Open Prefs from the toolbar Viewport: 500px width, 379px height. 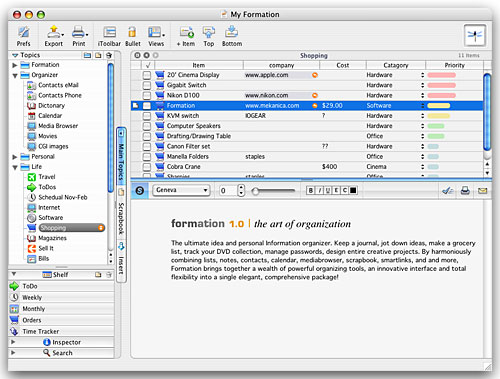tap(23, 36)
